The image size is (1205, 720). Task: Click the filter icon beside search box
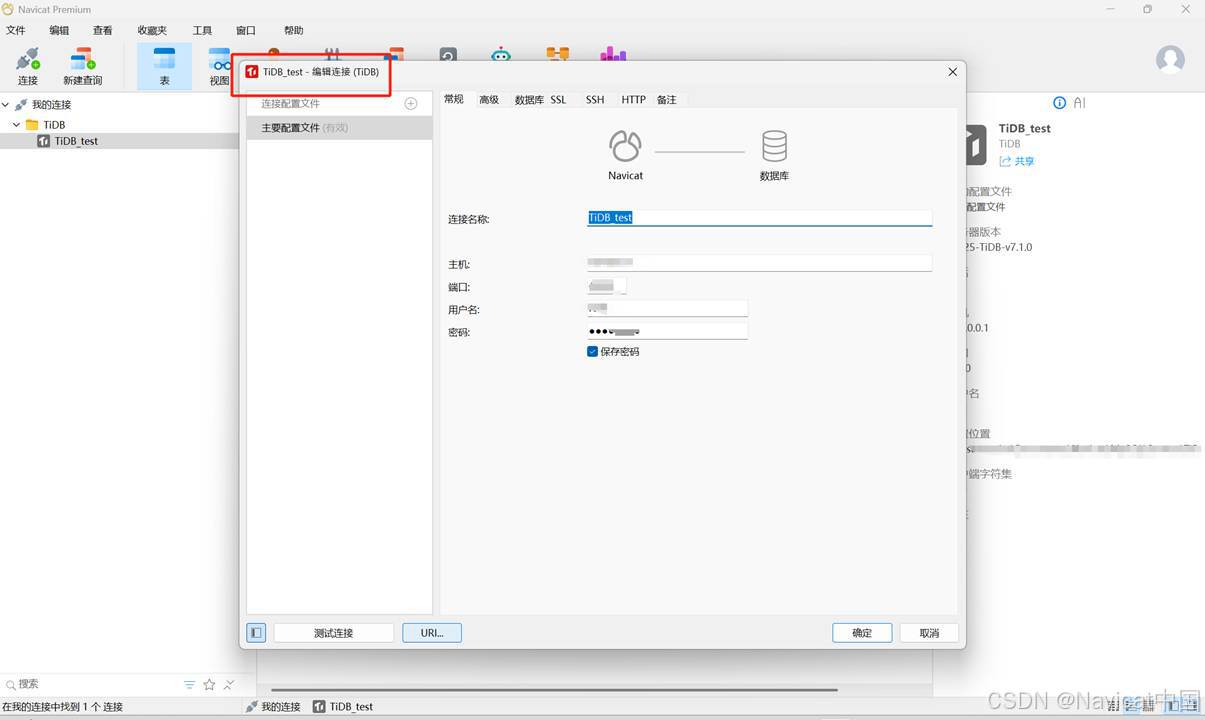click(x=189, y=685)
